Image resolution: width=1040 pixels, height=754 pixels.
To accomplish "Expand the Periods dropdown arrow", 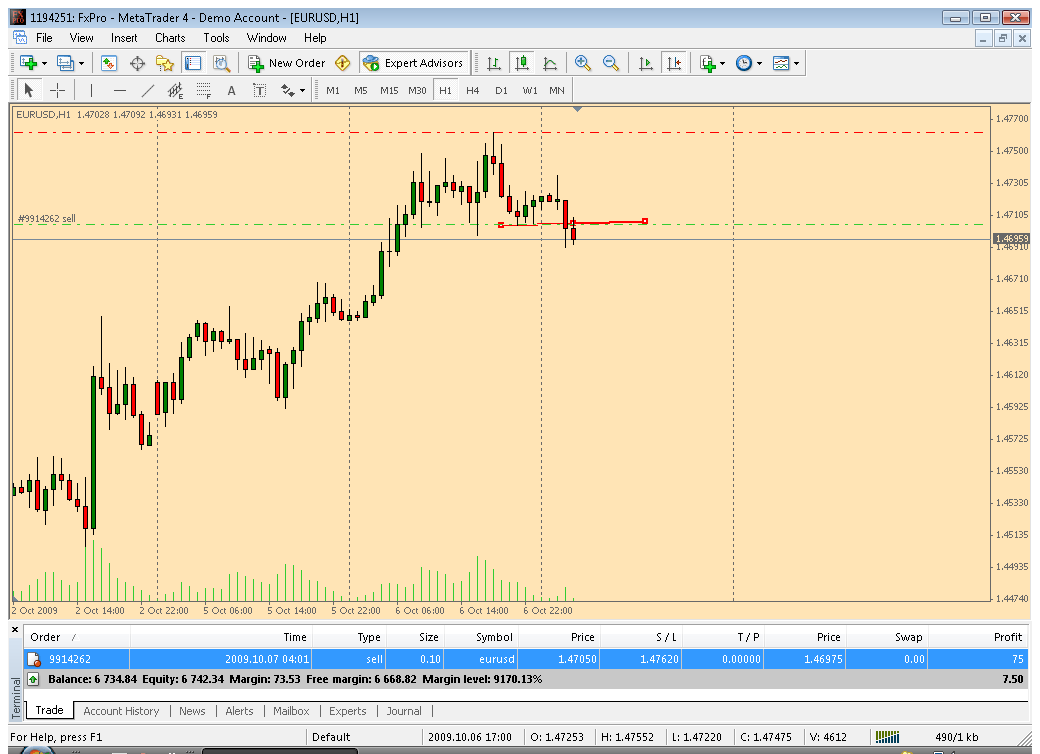I will 759,64.
